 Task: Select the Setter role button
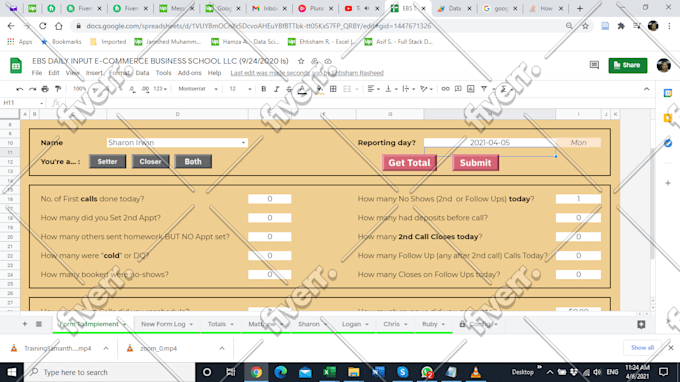coord(108,161)
